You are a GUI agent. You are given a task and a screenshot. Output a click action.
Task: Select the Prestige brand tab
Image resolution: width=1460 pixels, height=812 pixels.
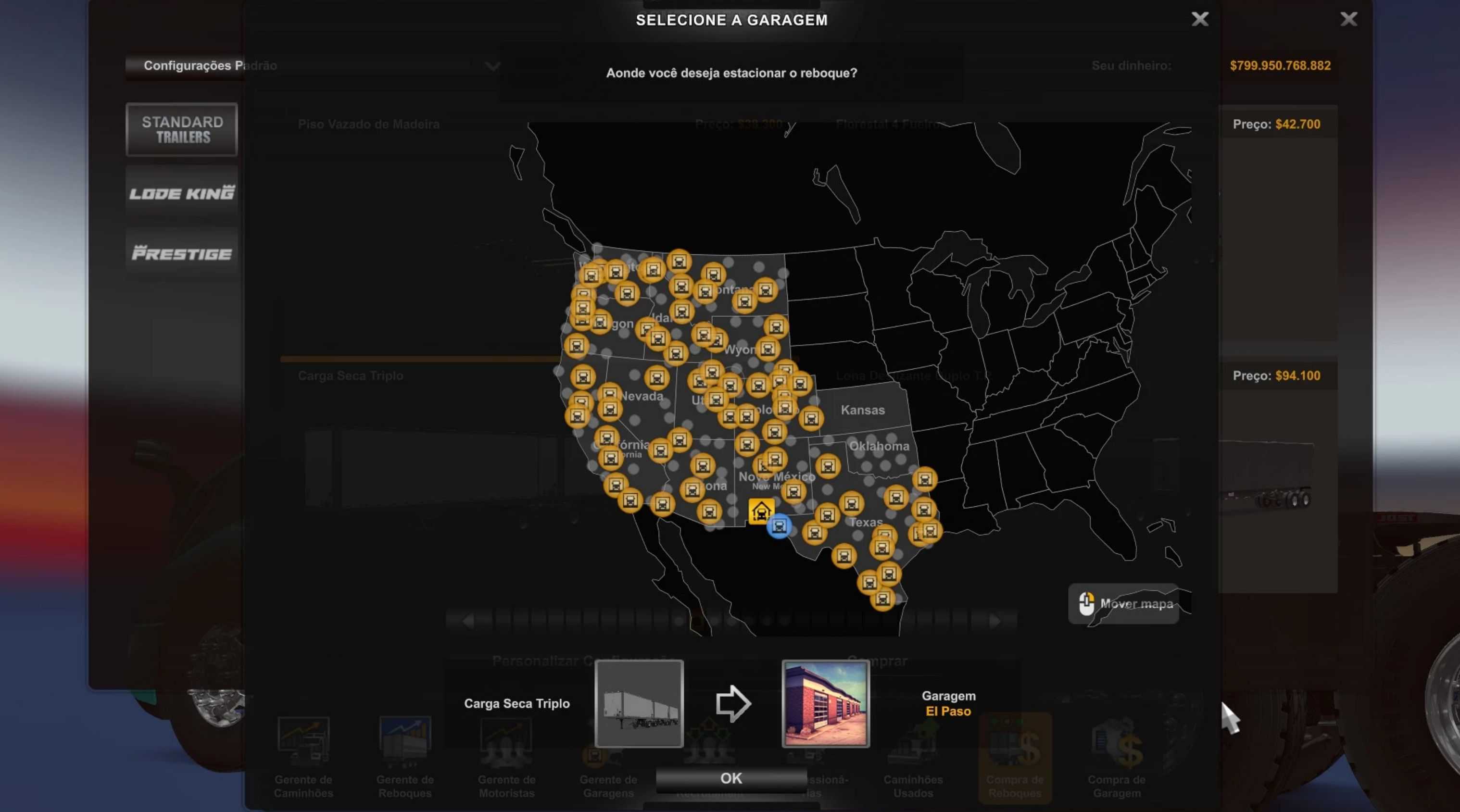(182, 253)
